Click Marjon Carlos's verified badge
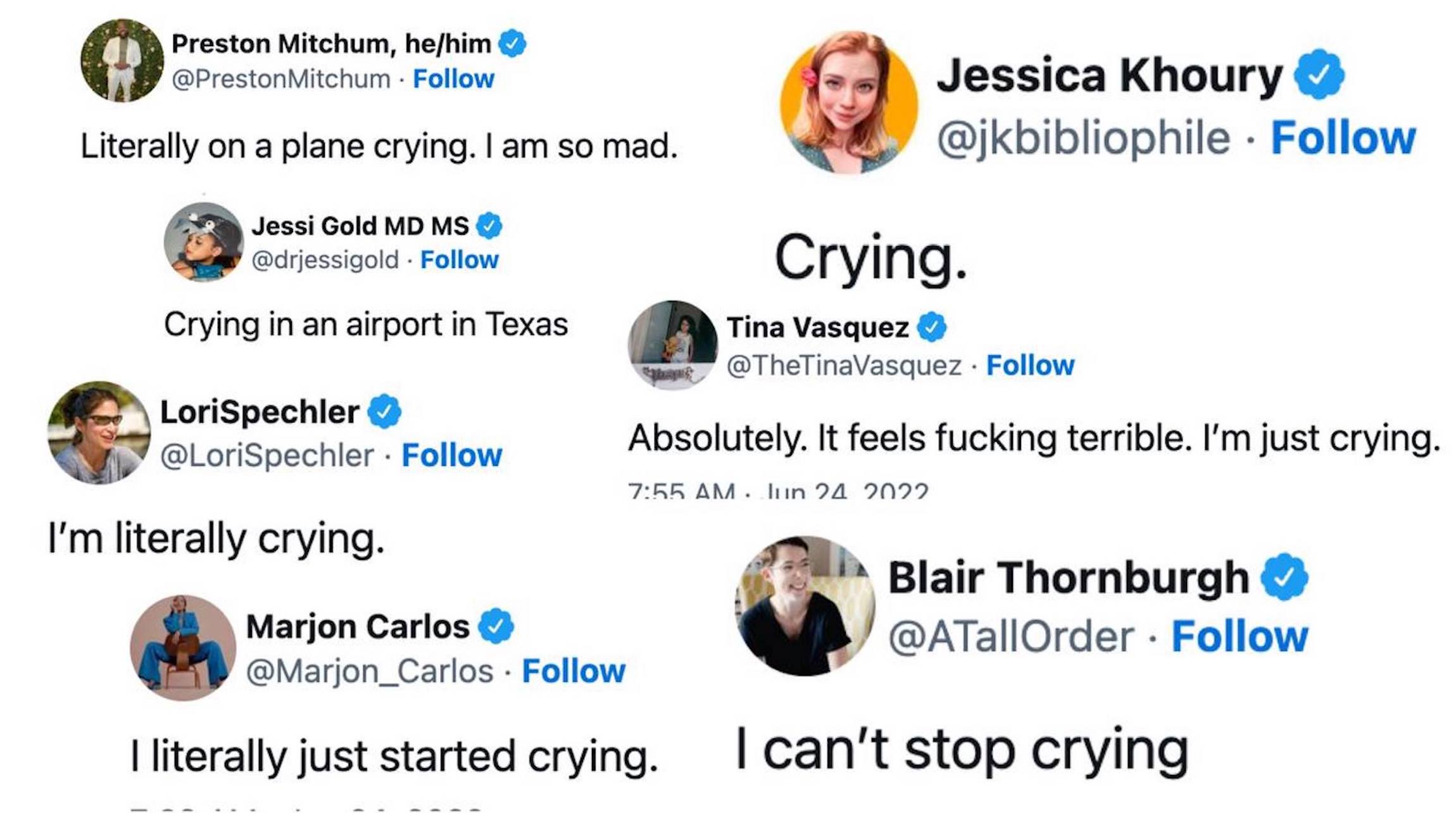1456x813 pixels. 496,626
